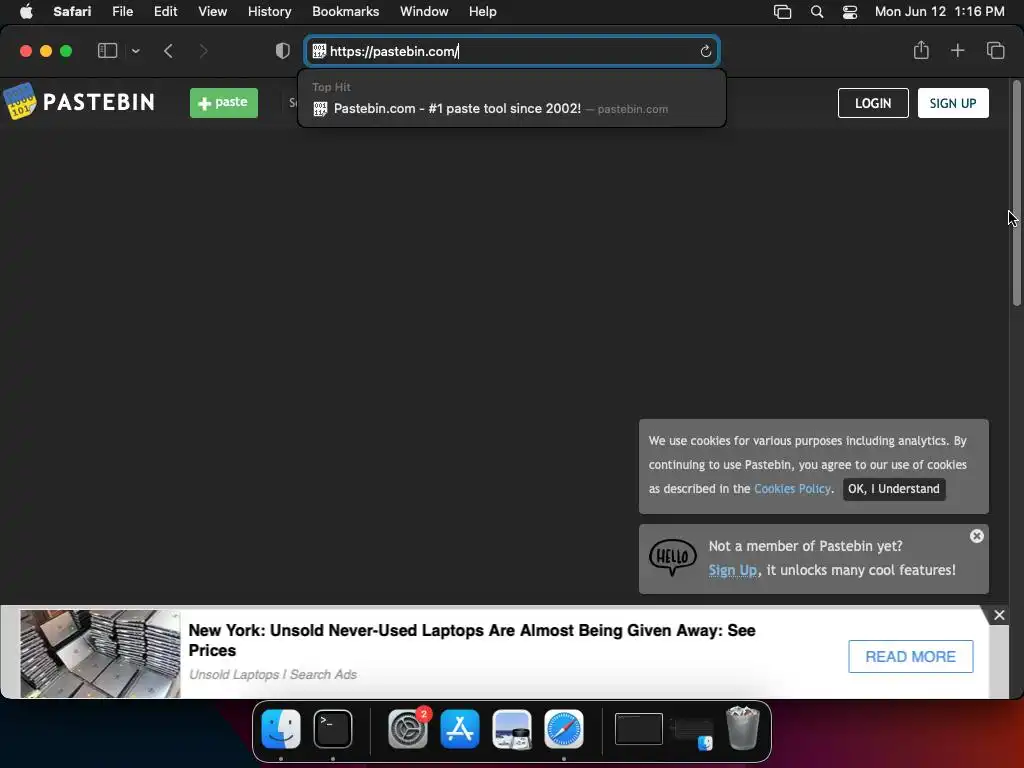1024x768 pixels.
Task: Click the page vertical scrollbar
Action: pos(1016,193)
